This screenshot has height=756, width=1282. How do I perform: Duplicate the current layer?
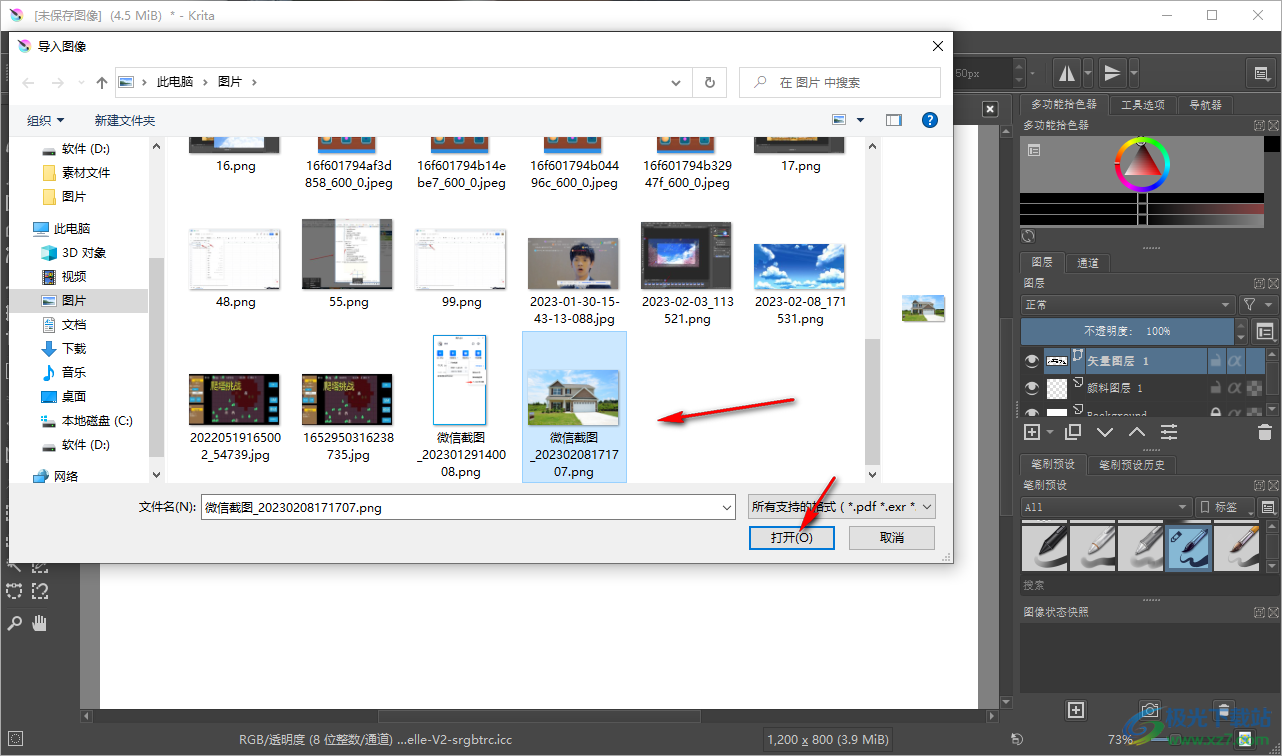pyautogui.click(x=1073, y=432)
